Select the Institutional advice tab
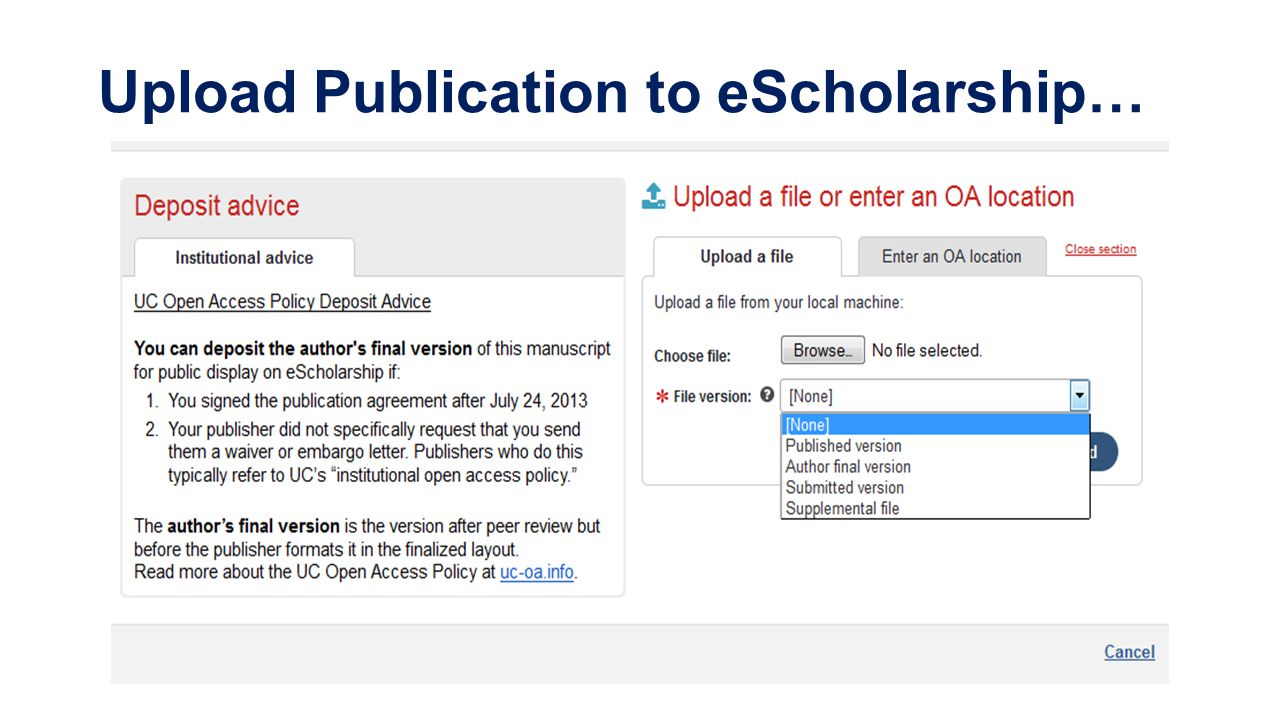Screen dimensions: 1280x720 pyautogui.click(x=244, y=258)
